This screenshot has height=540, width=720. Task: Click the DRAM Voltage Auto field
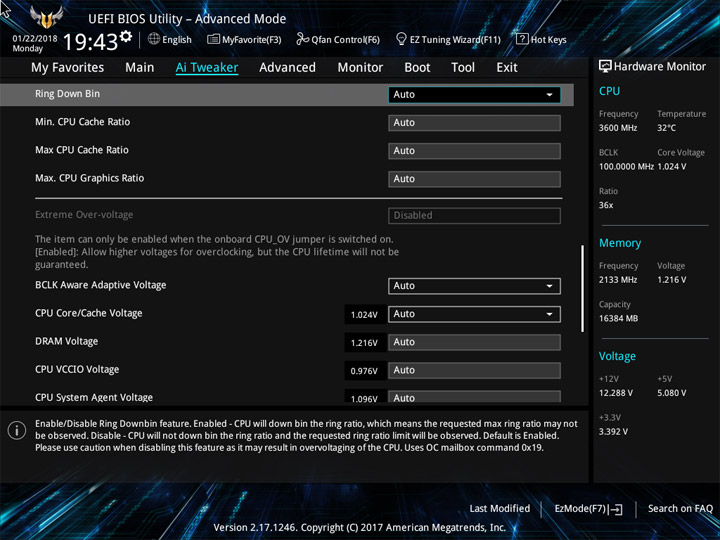coord(474,342)
